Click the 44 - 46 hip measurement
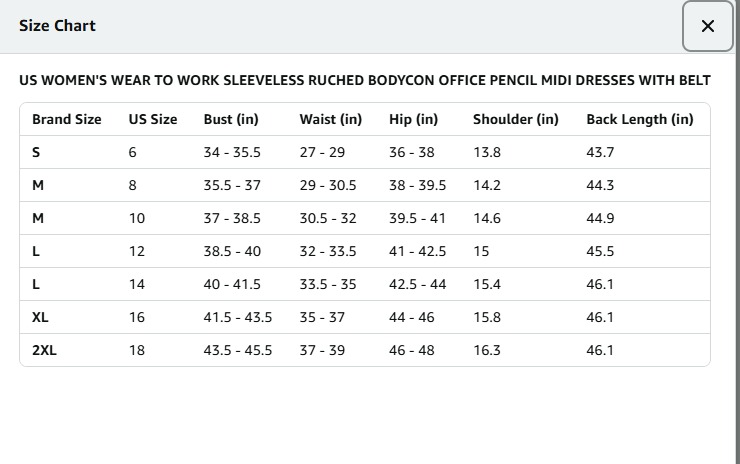This screenshot has width=740, height=464. (x=411, y=317)
